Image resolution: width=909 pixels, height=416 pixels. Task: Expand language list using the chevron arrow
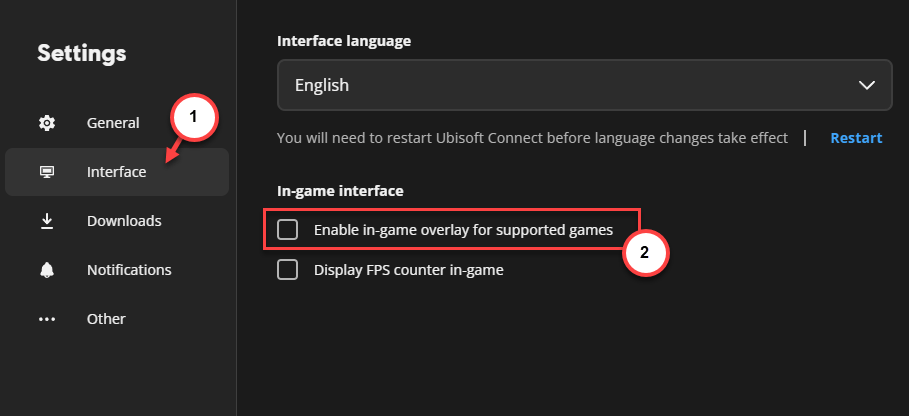pyautogui.click(x=867, y=85)
